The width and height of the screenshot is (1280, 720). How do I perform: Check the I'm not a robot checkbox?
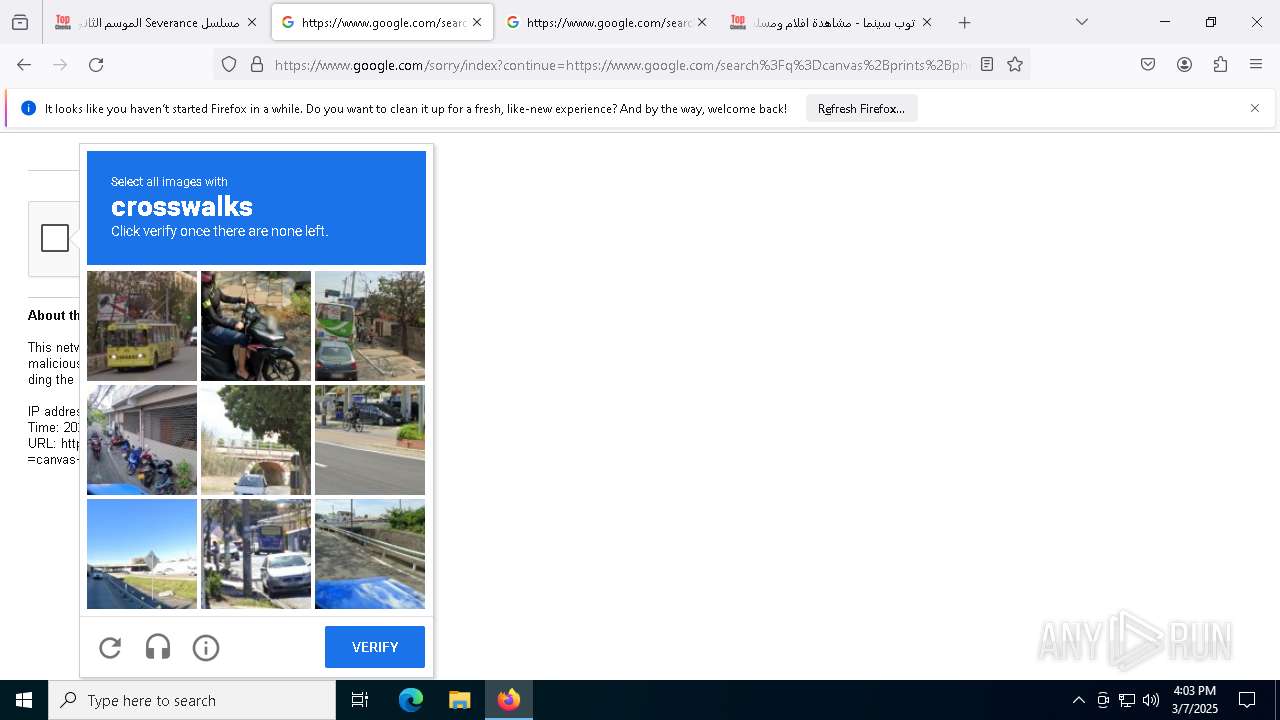point(55,238)
